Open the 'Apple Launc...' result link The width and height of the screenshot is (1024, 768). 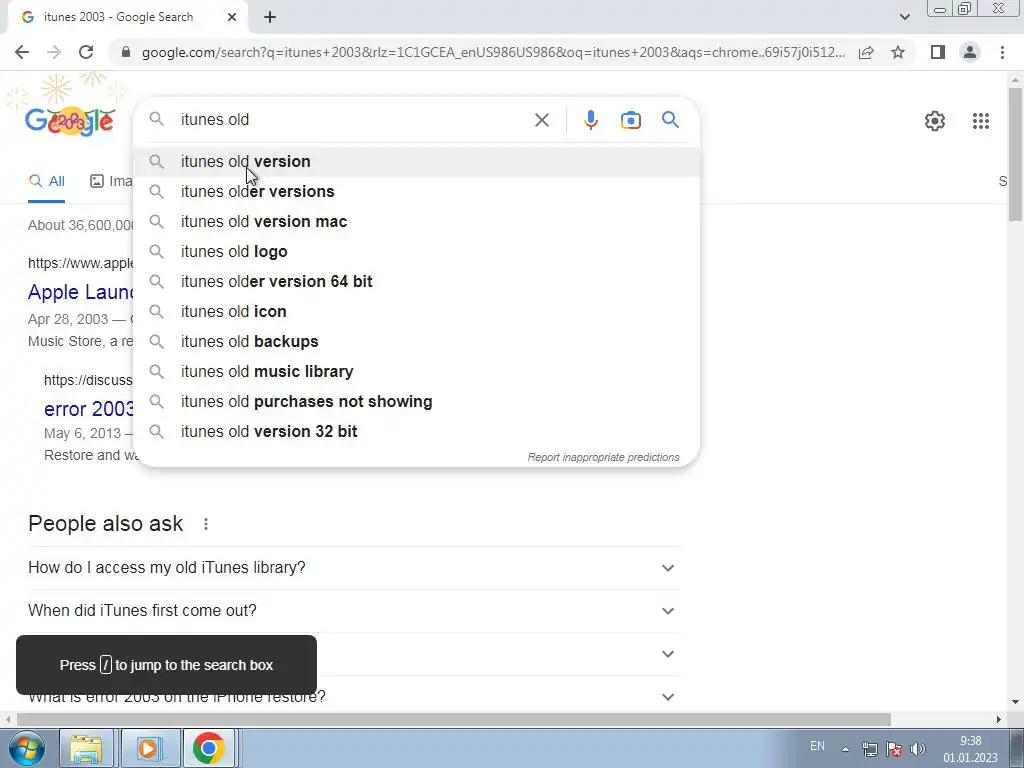pyautogui.click(x=81, y=292)
